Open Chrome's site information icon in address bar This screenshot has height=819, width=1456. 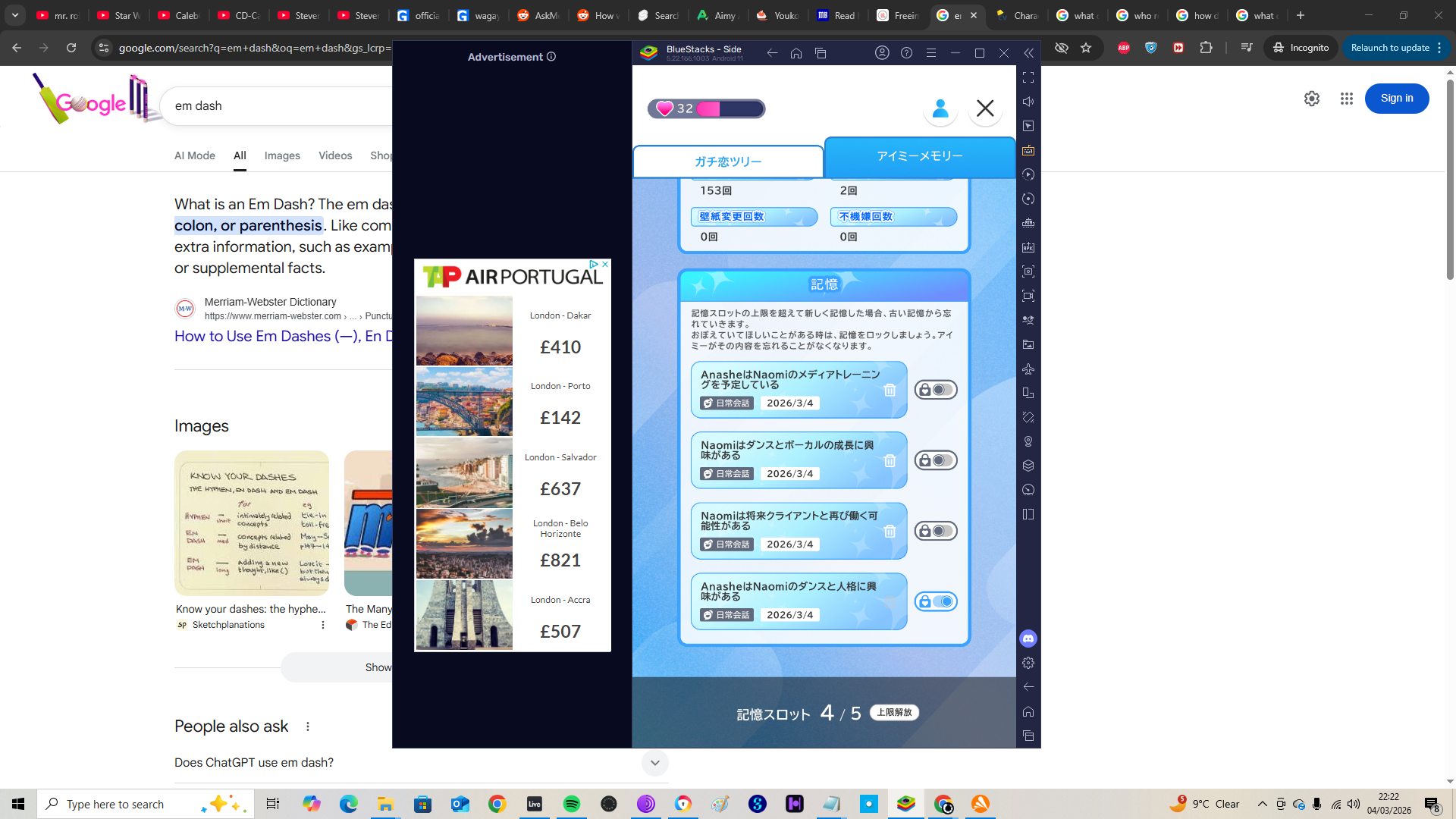[x=104, y=48]
